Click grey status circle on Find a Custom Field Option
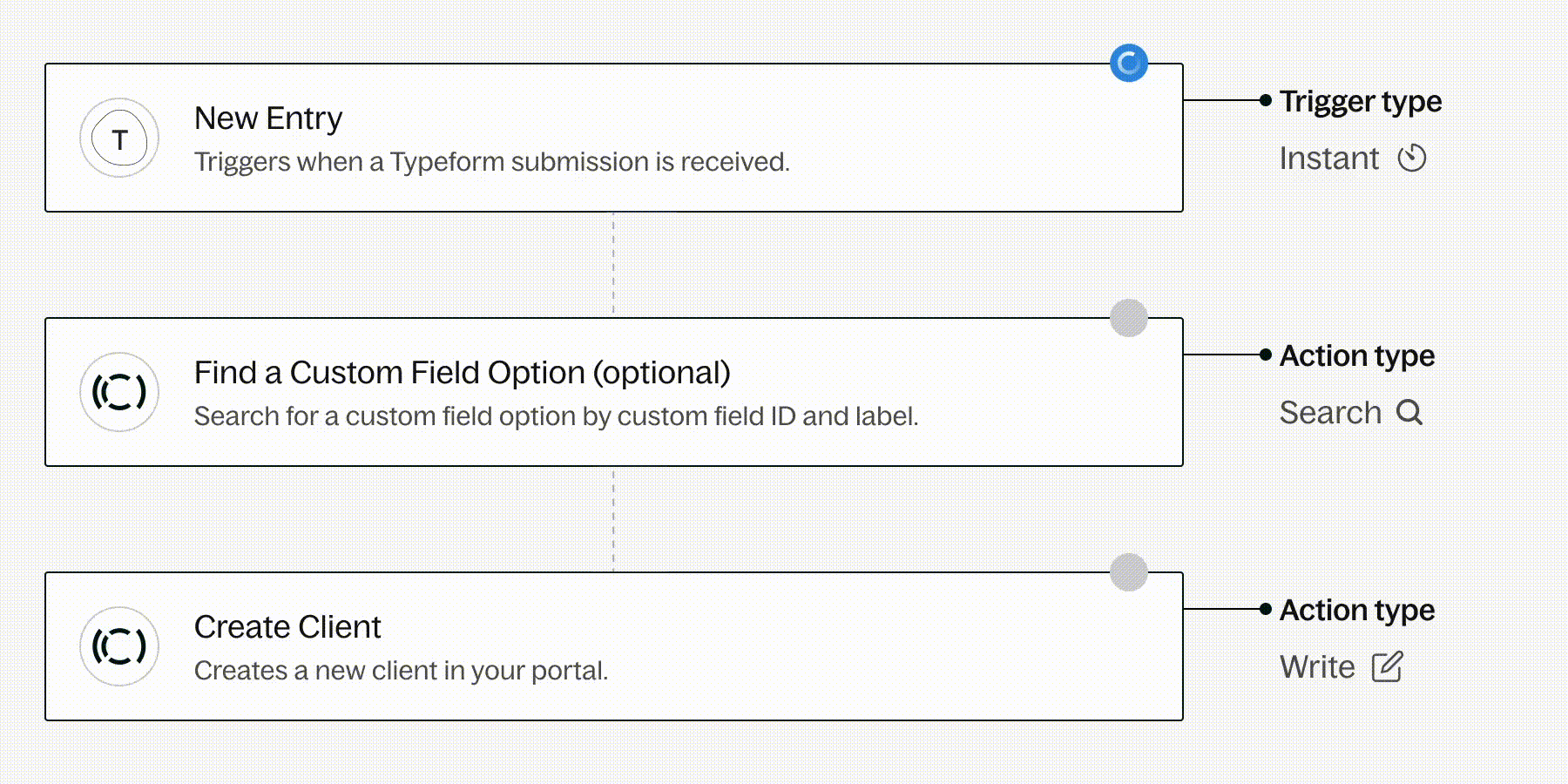Image resolution: width=1568 pixels, height=784 pixels. click(1129, 318)
